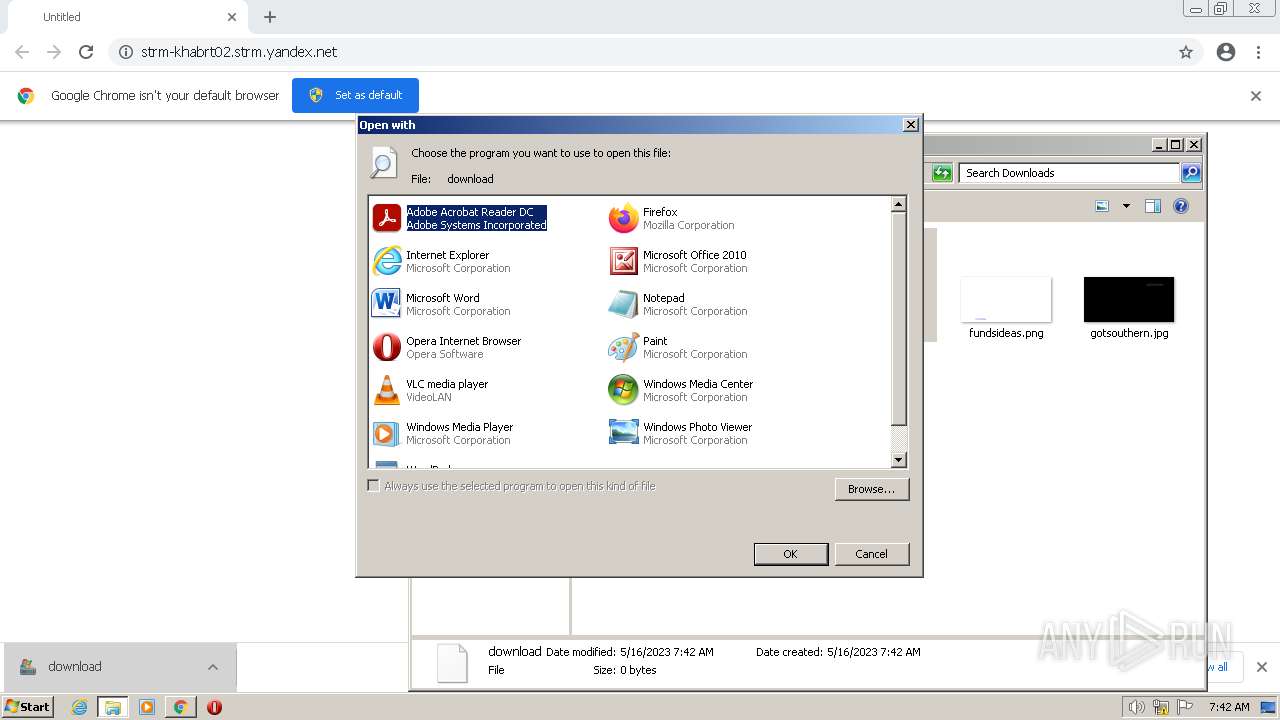Image resolution: width=1280 pixels, height=720 pixels.
Task: Click program list scrollbar down arrow
Action: (898, 460)
